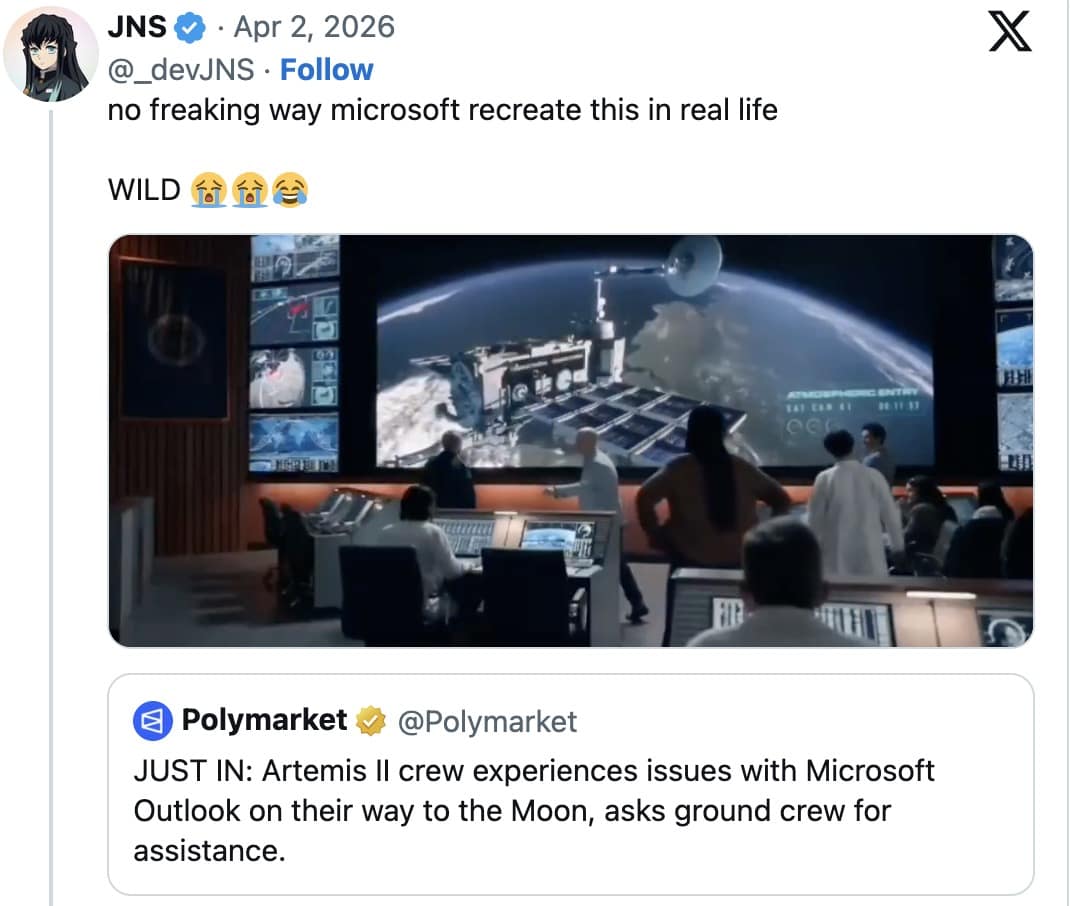The width and height of the screenshot is (1070, 906).
Task: Open the JNS display name link
Action: [x=136, y=27]
